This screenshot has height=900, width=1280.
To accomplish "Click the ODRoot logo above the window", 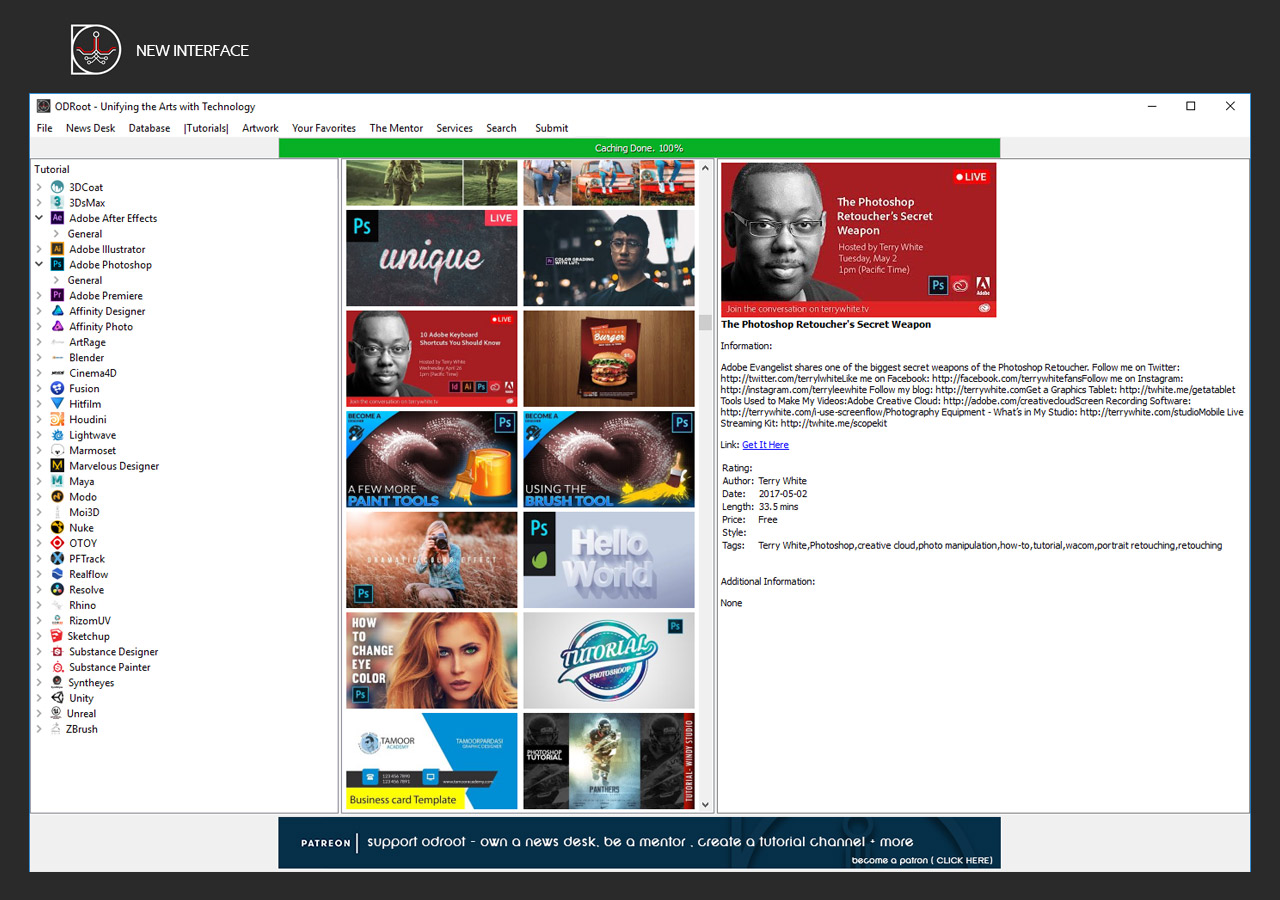I will tap(96, 50).
